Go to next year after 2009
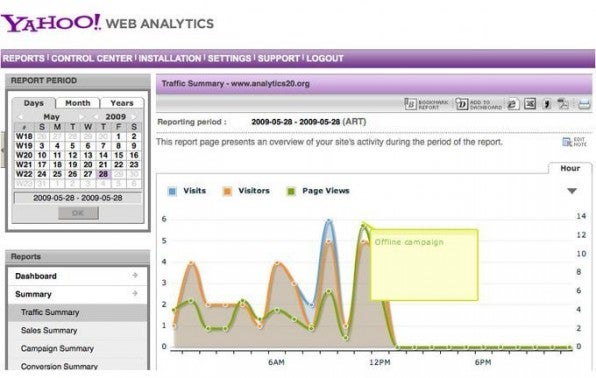 (x=134, y=117)
